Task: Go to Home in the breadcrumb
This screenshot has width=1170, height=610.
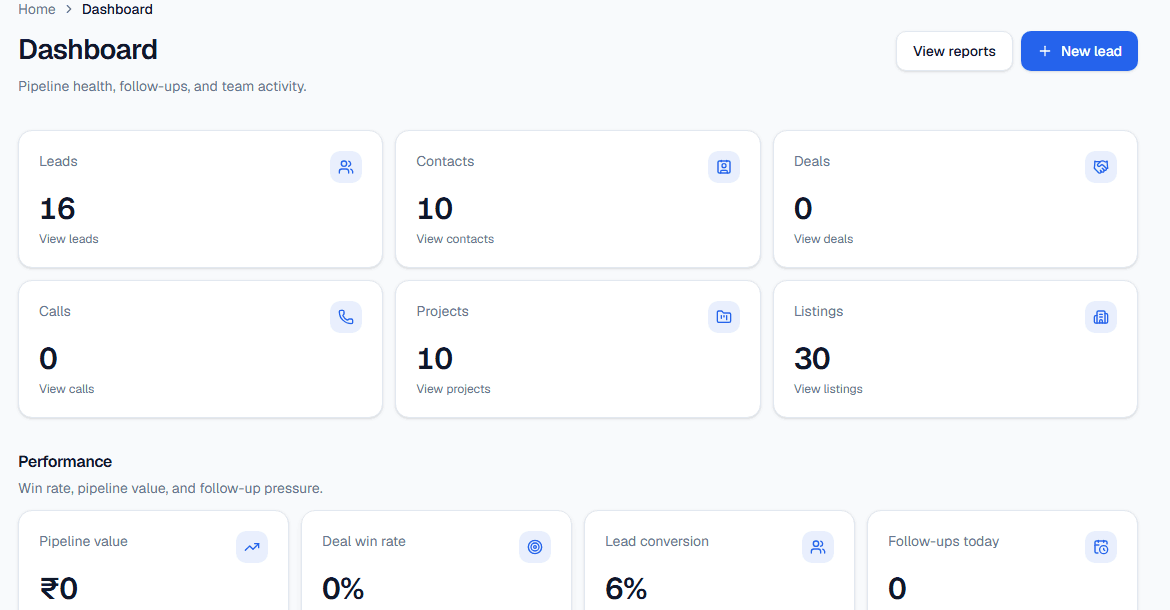Action: pyautogui.click(x=37, y=10)
